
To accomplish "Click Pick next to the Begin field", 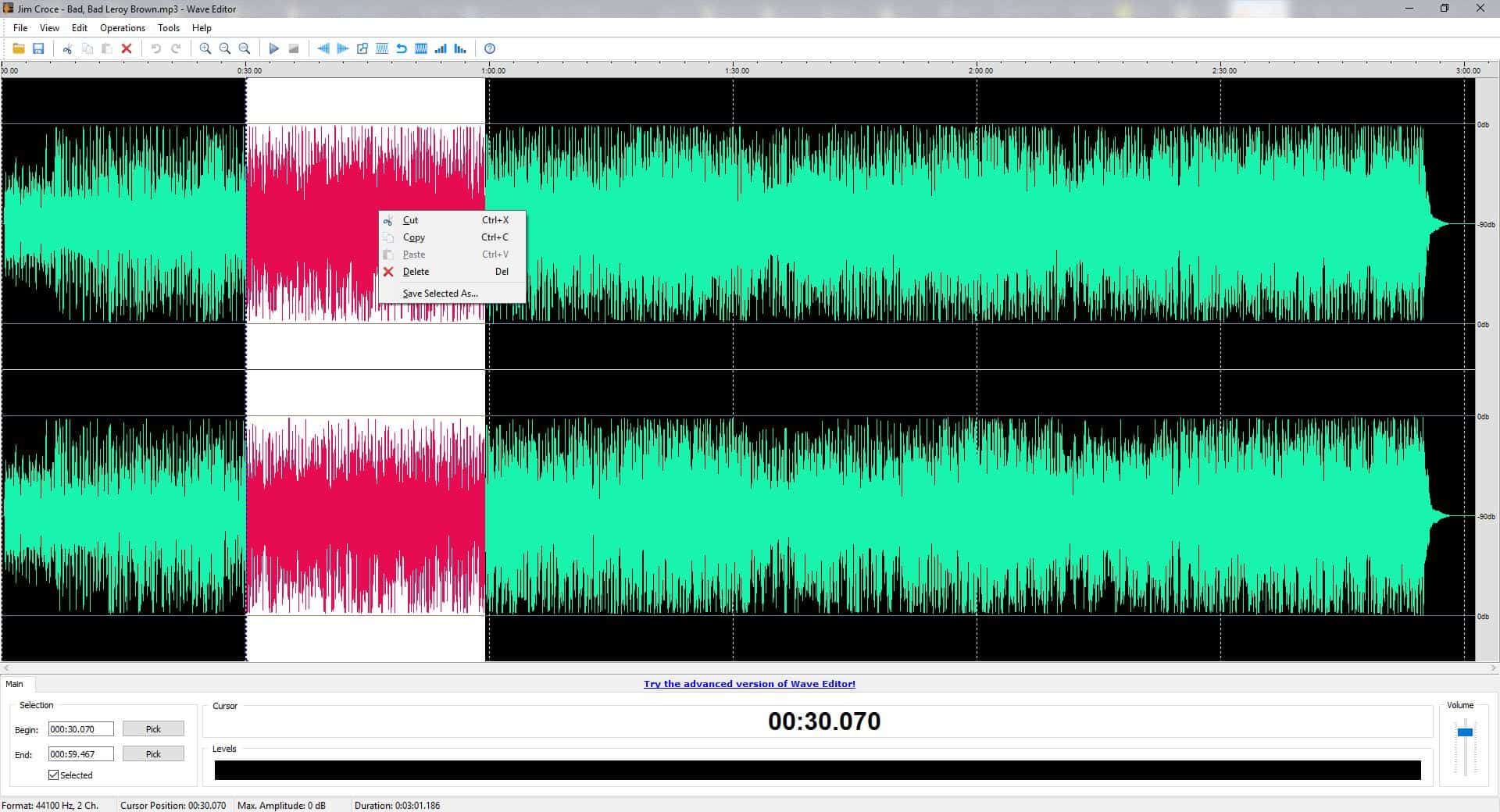I will (153, 728).
